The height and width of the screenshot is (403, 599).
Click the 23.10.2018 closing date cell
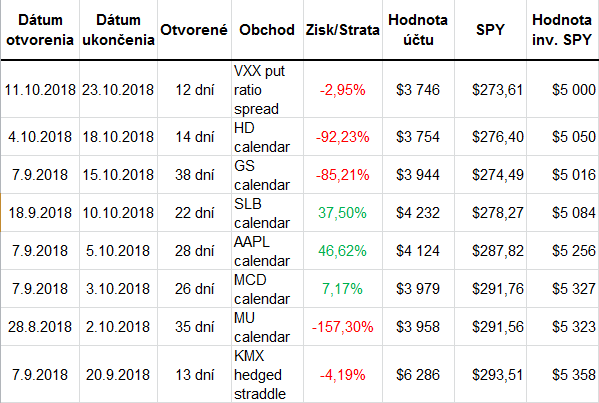[118, 90]
